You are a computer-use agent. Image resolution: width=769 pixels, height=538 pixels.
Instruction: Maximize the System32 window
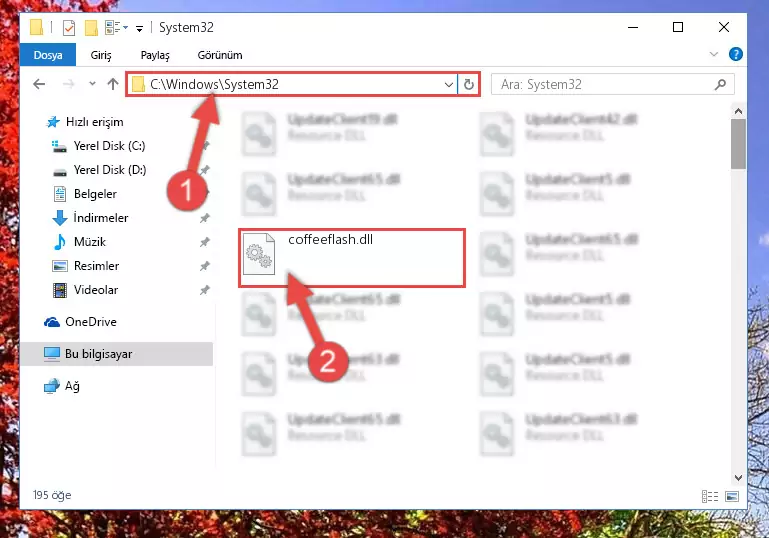tap(678, 27)
